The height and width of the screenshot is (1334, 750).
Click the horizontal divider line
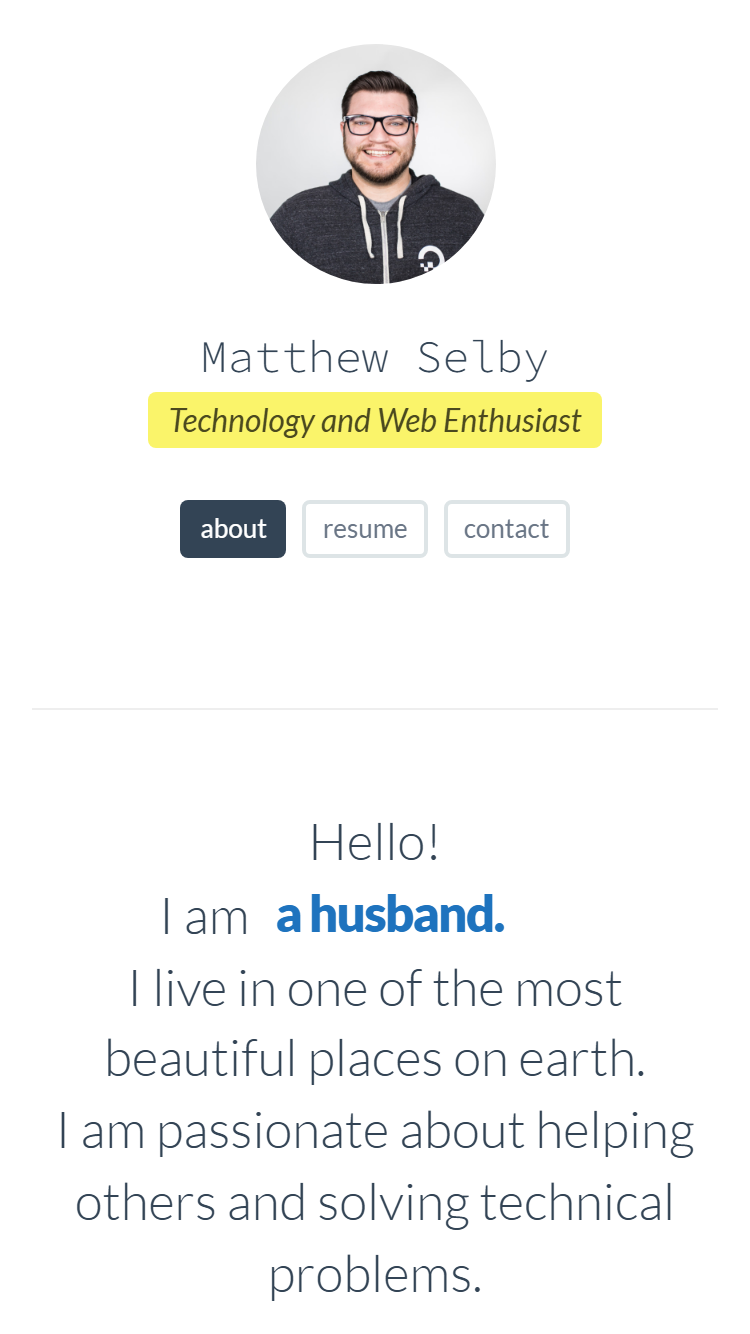(x=375, y=709)
